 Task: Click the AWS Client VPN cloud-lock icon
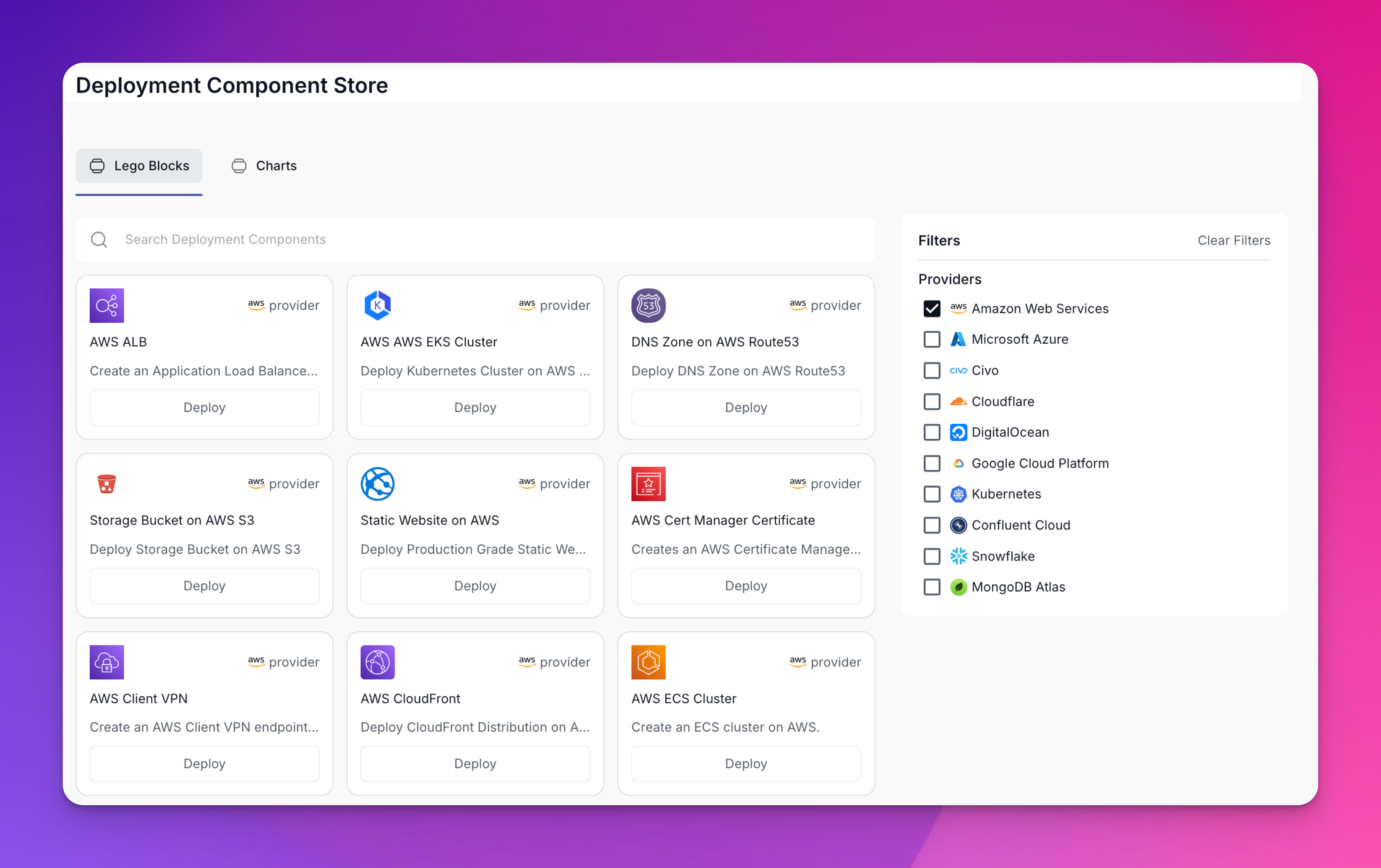pos(107,662)
